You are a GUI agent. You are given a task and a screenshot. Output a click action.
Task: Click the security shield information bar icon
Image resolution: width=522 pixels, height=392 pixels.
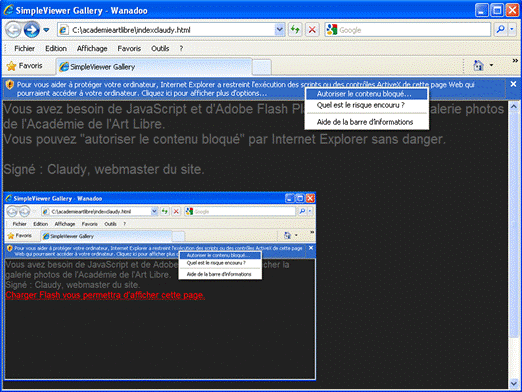pyautogui.click(x=10, y=85)
